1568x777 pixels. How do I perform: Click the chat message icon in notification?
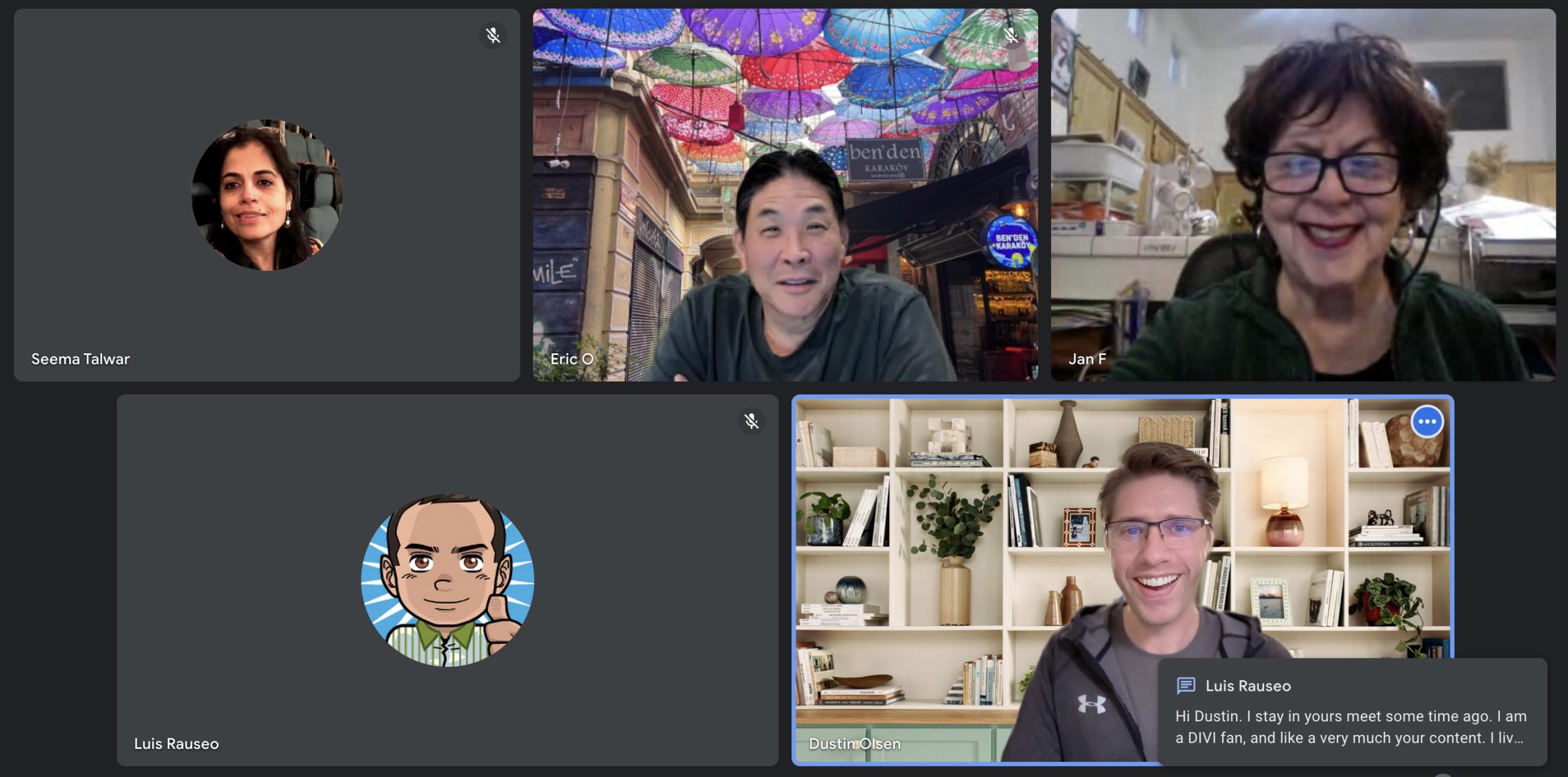pos(1186,685)
